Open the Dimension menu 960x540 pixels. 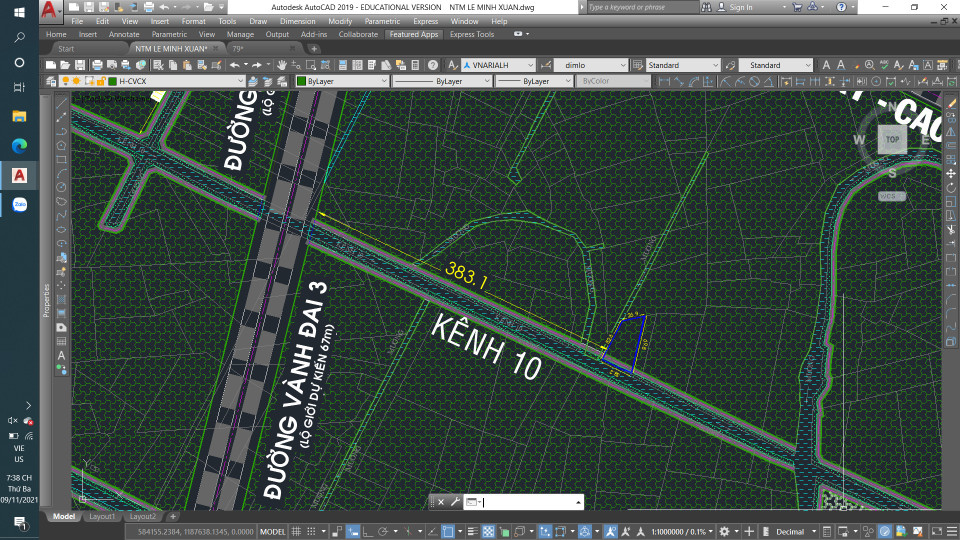[297, 21]
